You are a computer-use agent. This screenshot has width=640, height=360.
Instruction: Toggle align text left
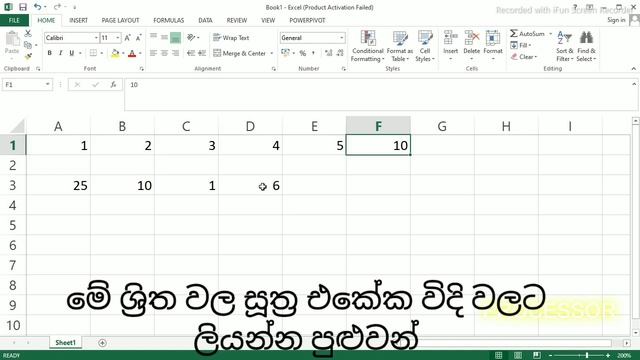pyautogui.click(x=153, y=53)
